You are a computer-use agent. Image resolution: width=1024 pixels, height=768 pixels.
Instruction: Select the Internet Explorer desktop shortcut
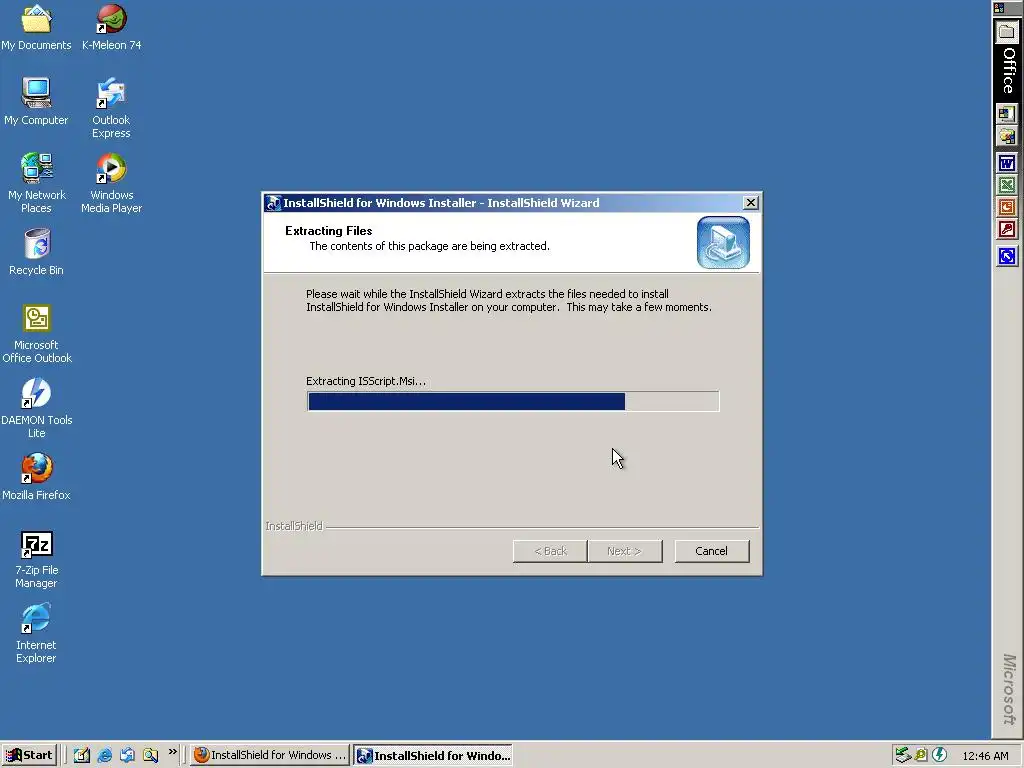coord(36,634)
